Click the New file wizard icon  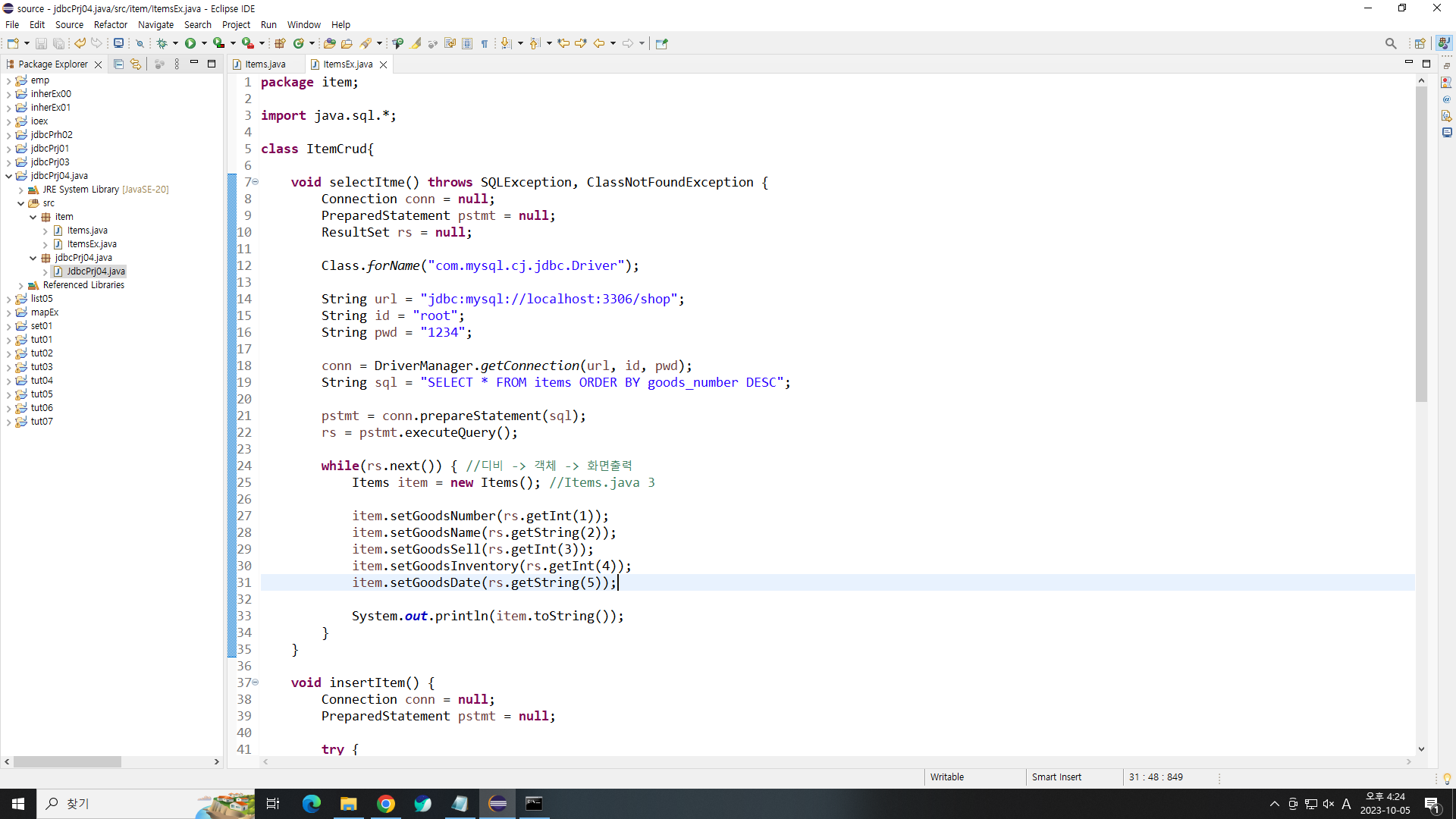coord(13,43)
